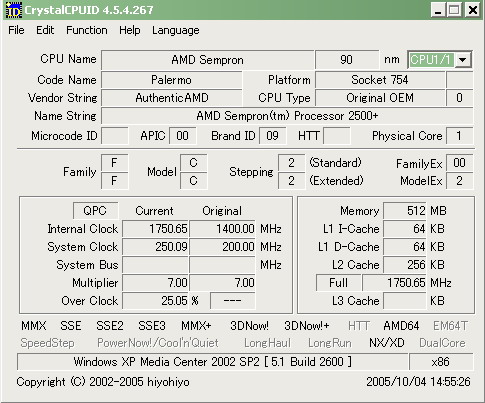Click the AMD64 feature label
This screenshot has width=485, height=403.
tap(401, 326)
